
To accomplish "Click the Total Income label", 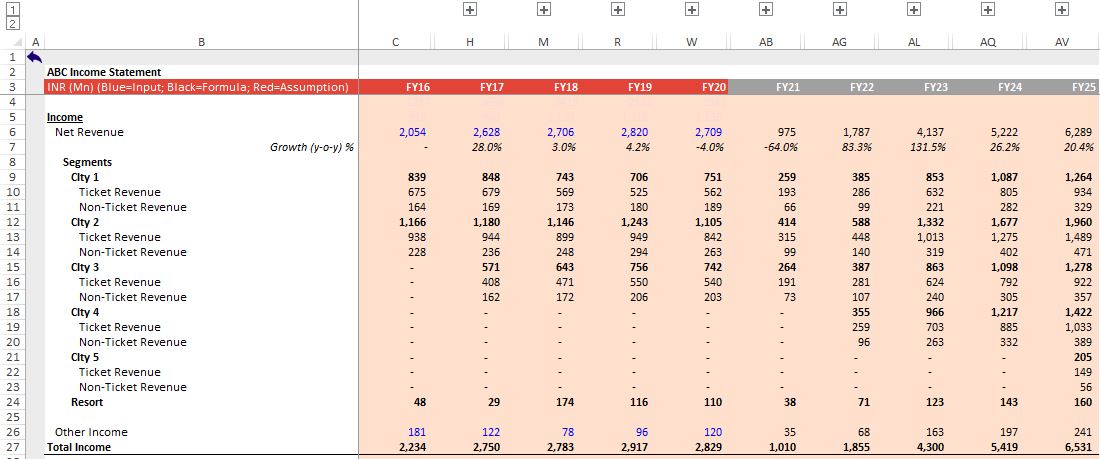I will click(x=79, y=447).
